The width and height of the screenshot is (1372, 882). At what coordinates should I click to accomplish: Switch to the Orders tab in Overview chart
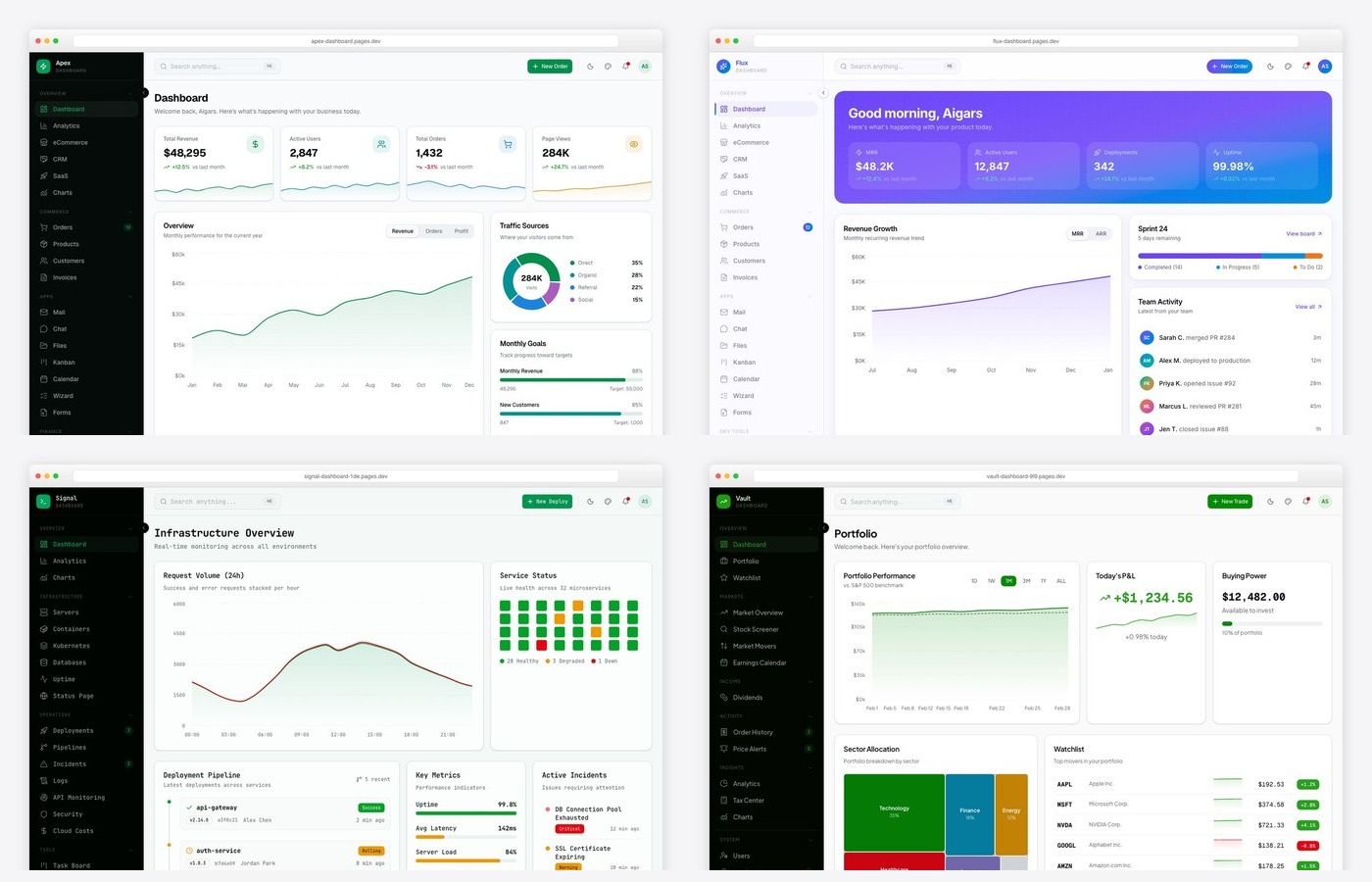point(433,230)
